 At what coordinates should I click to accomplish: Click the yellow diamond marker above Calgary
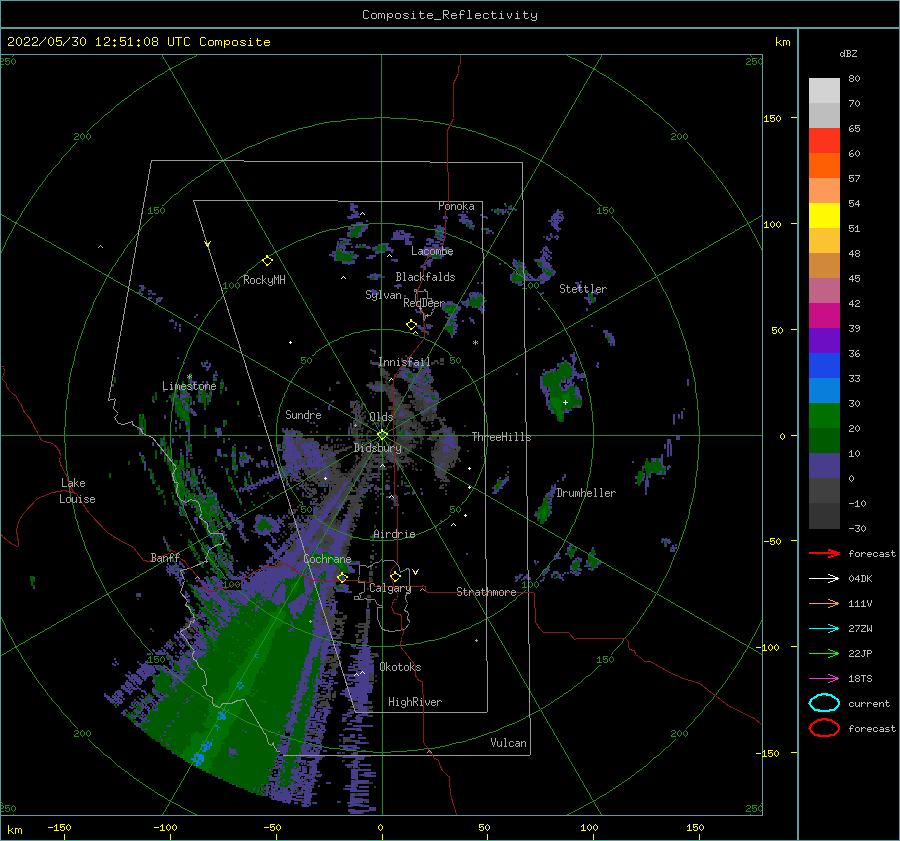(395, 576)
